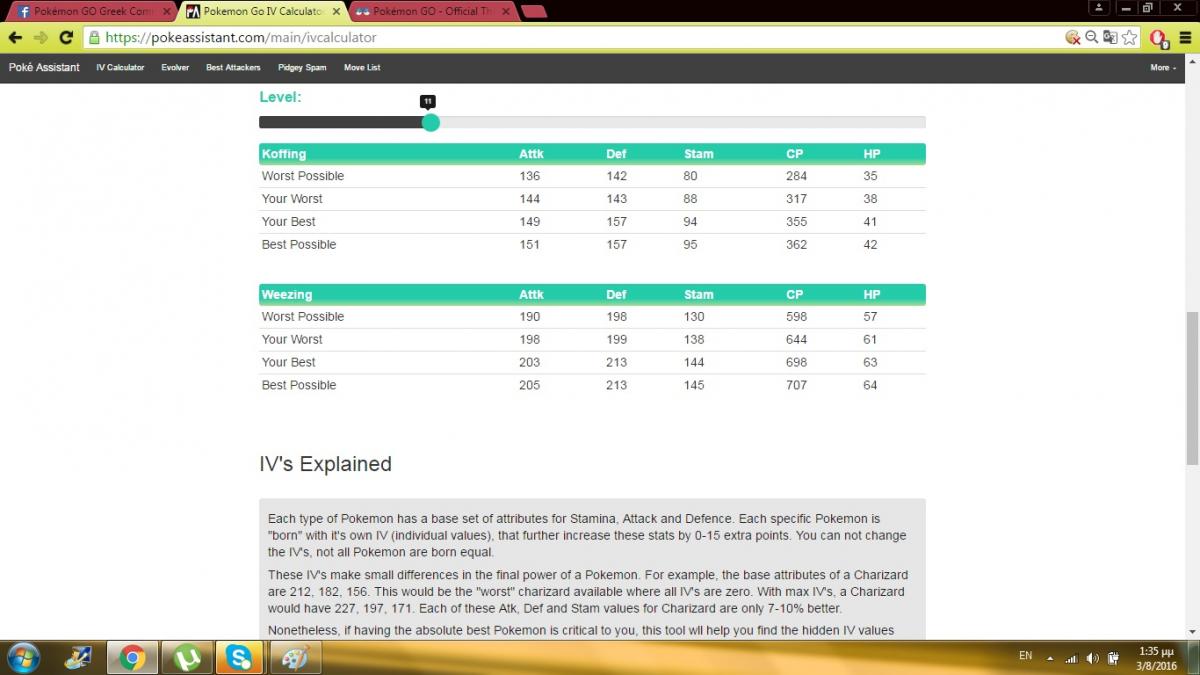The width and height of the screenshot is (1200, 675).
Task: Go to Poké Assistant home link
Action: click(44, 68)
